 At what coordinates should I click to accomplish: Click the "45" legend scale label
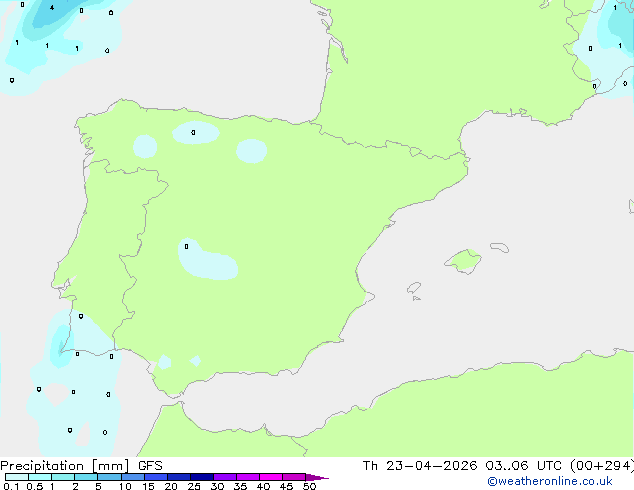click(x=286, y=486)
